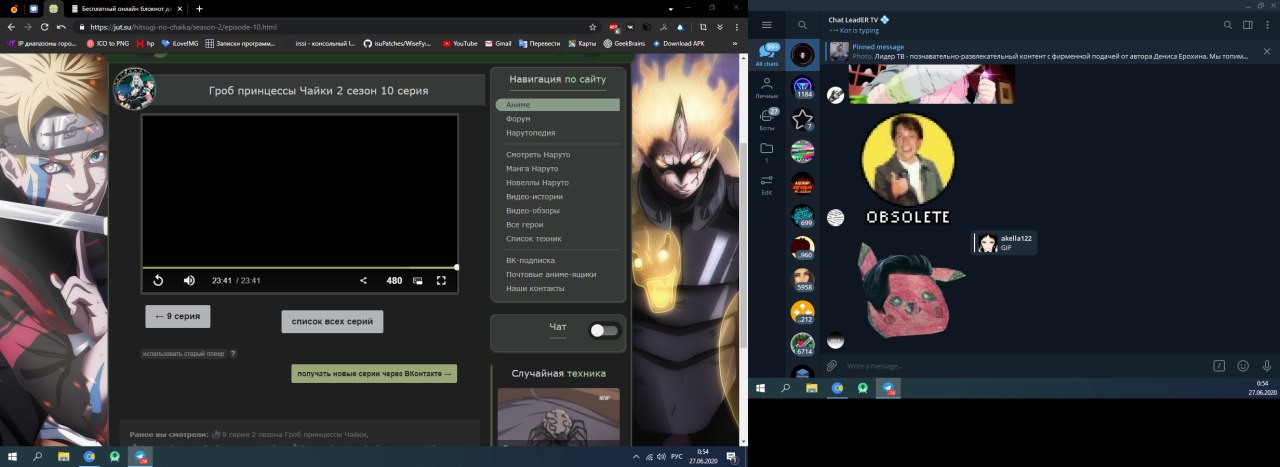The image size is (1280, 467).
Task: Mute the video player volume
Action: pyautogui.click(x=189, y=281)
